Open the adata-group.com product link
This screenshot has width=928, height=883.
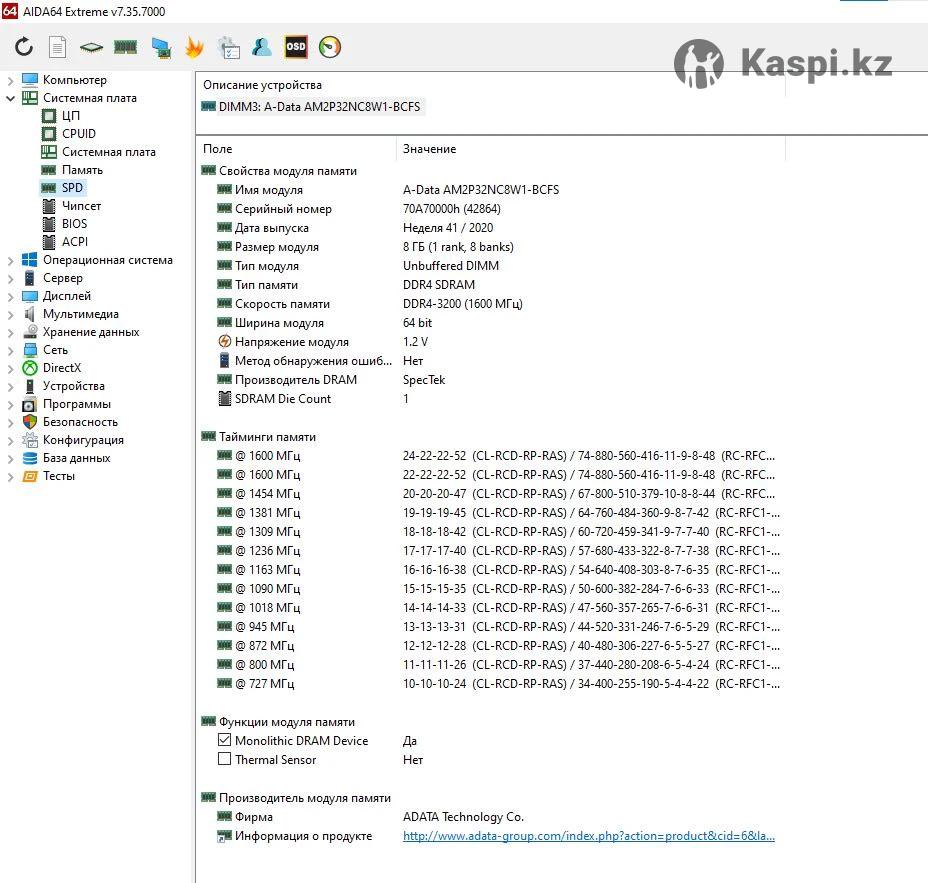click(588, 836)
